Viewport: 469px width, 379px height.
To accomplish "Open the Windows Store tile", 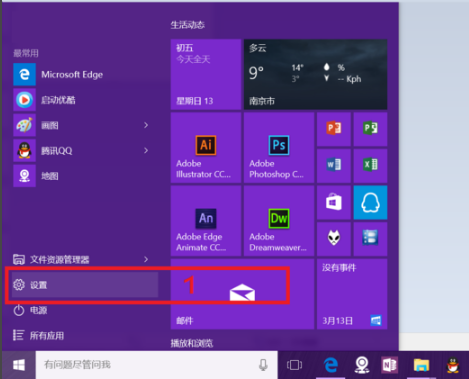I will point(334,203).
